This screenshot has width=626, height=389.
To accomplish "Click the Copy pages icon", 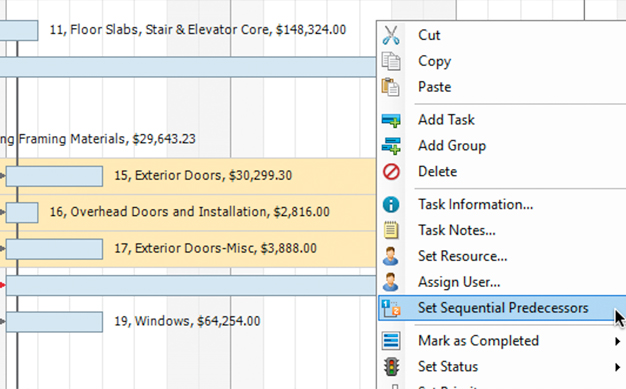I will tap(391, 61).
